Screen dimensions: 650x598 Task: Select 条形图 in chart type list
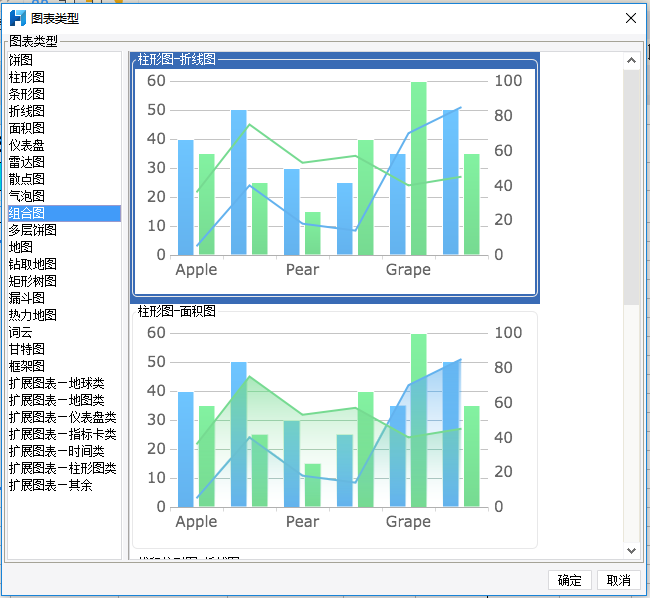pyautogui.click(x=64, y=94)
